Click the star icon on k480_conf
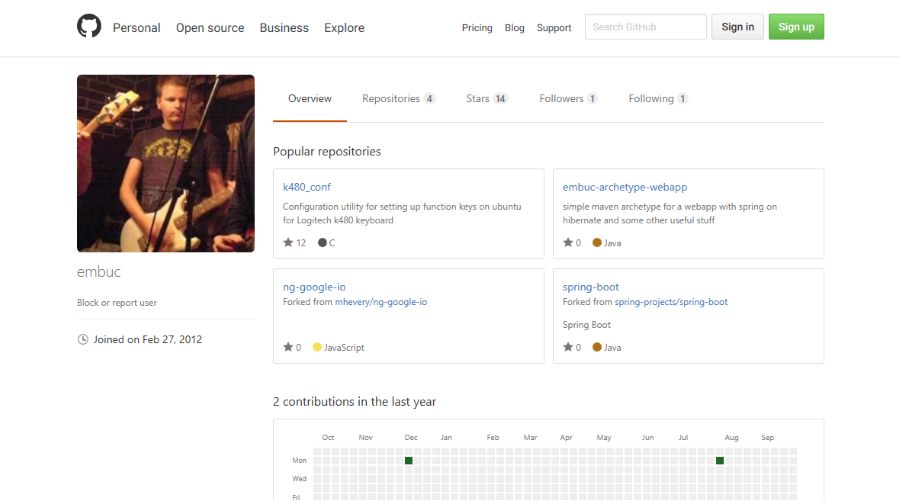The width and height of the screenshot is (900, 500). pyautogui.click(x=288, y=243)
